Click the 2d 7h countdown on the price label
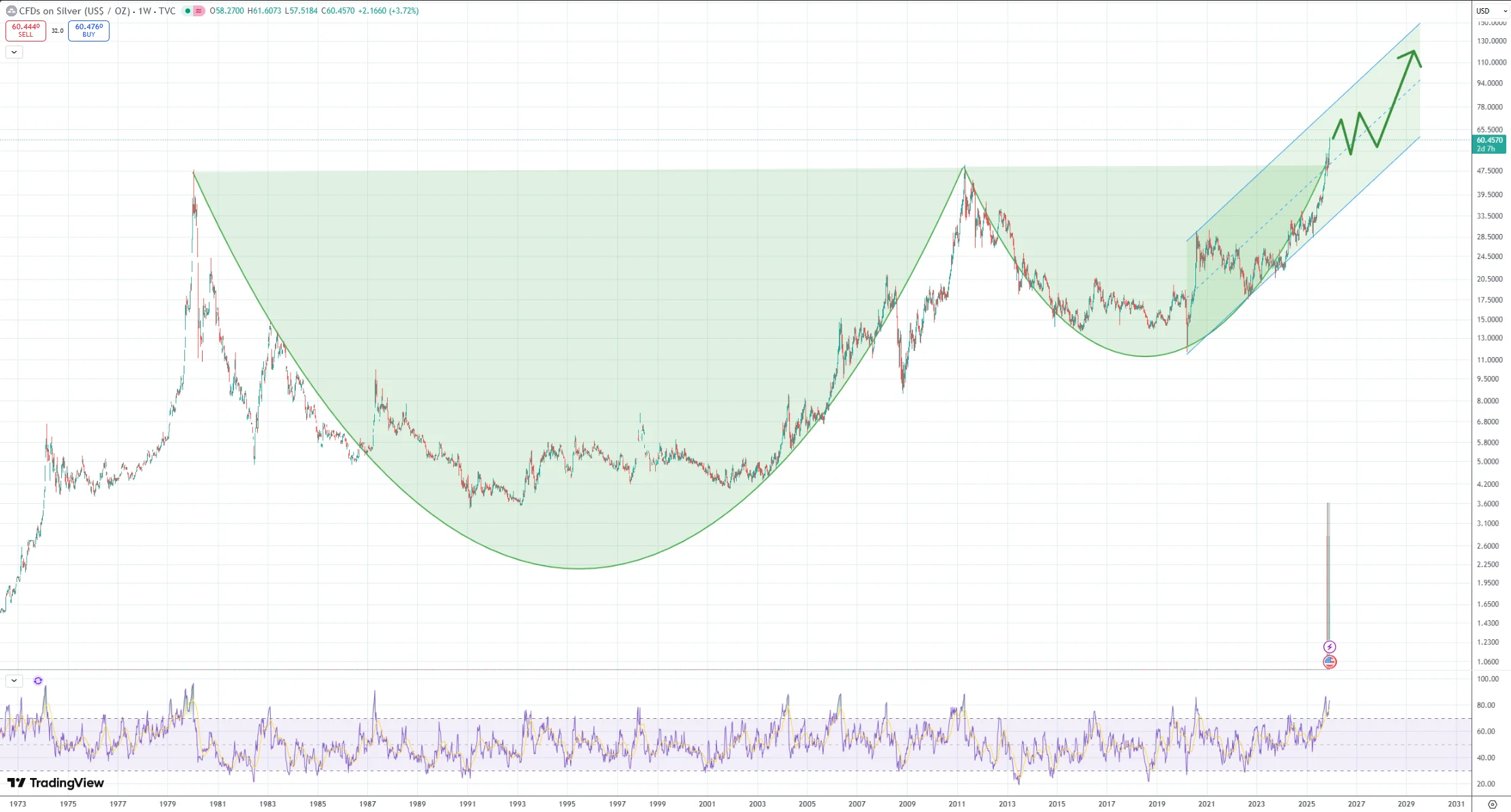Image resolution: width=1511 pixels, height=812 pixels. click(x=1486, y=149)
